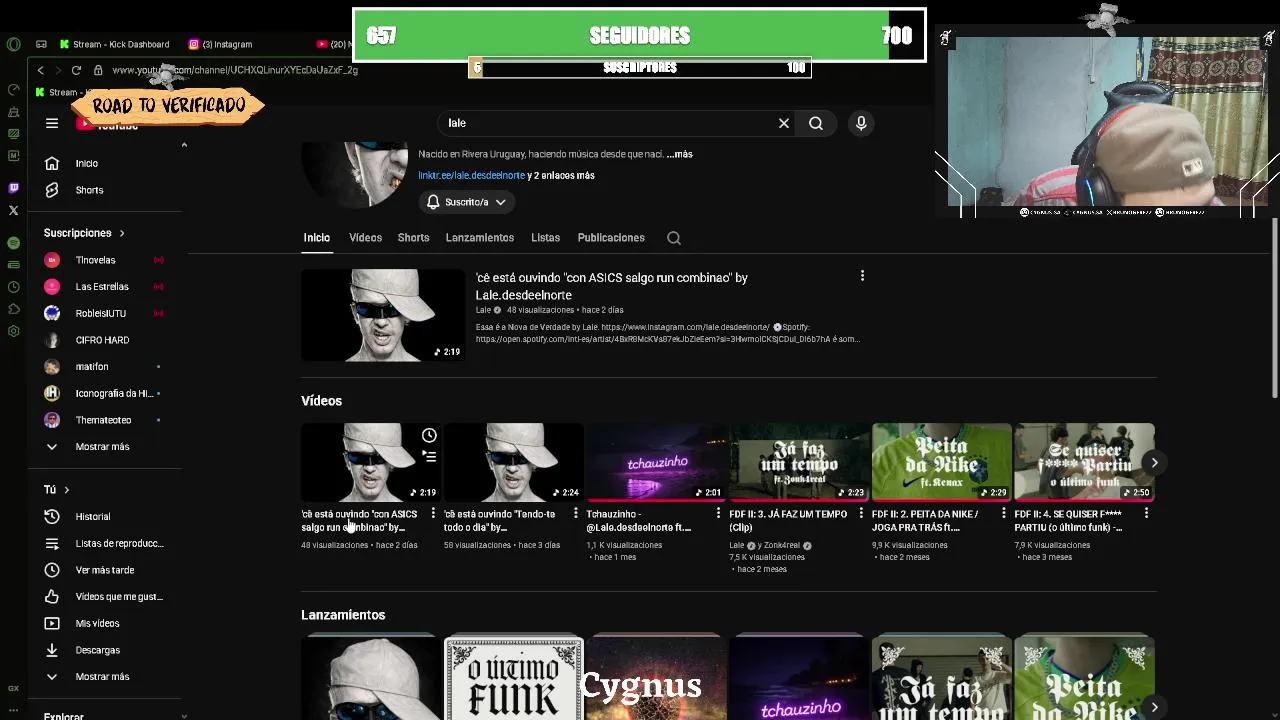Screen dimensions: 1280x720
Task: Open extensions cube icon in sidebar
Action: point(13,309)
